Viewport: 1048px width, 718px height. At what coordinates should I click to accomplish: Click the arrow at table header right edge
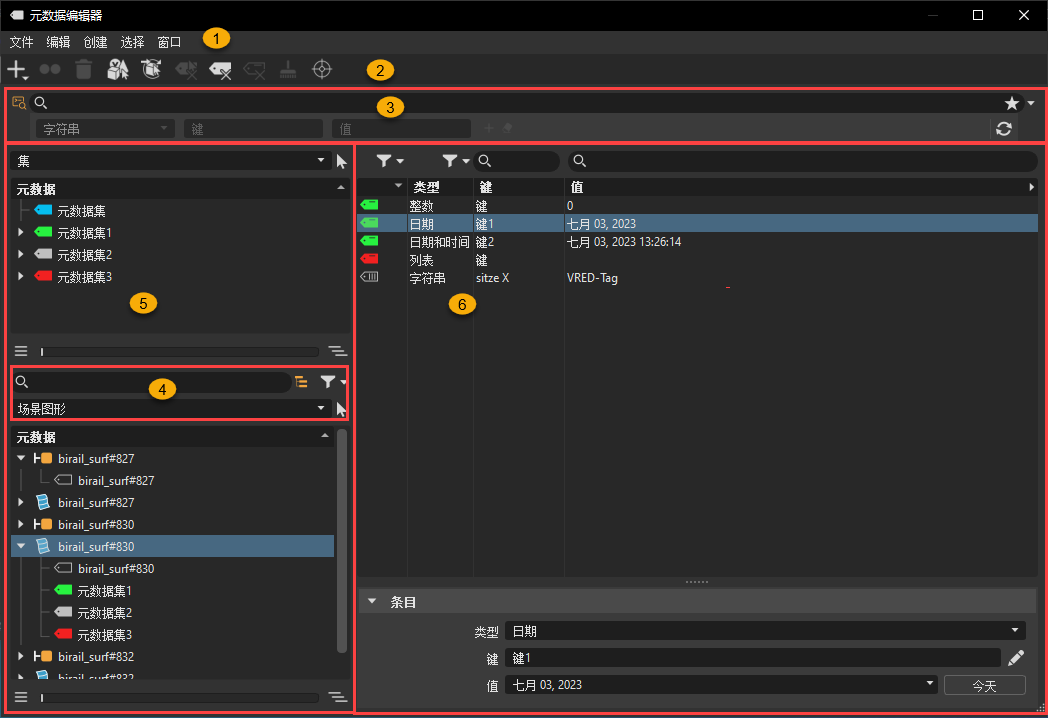click(x=1031, y=187)
